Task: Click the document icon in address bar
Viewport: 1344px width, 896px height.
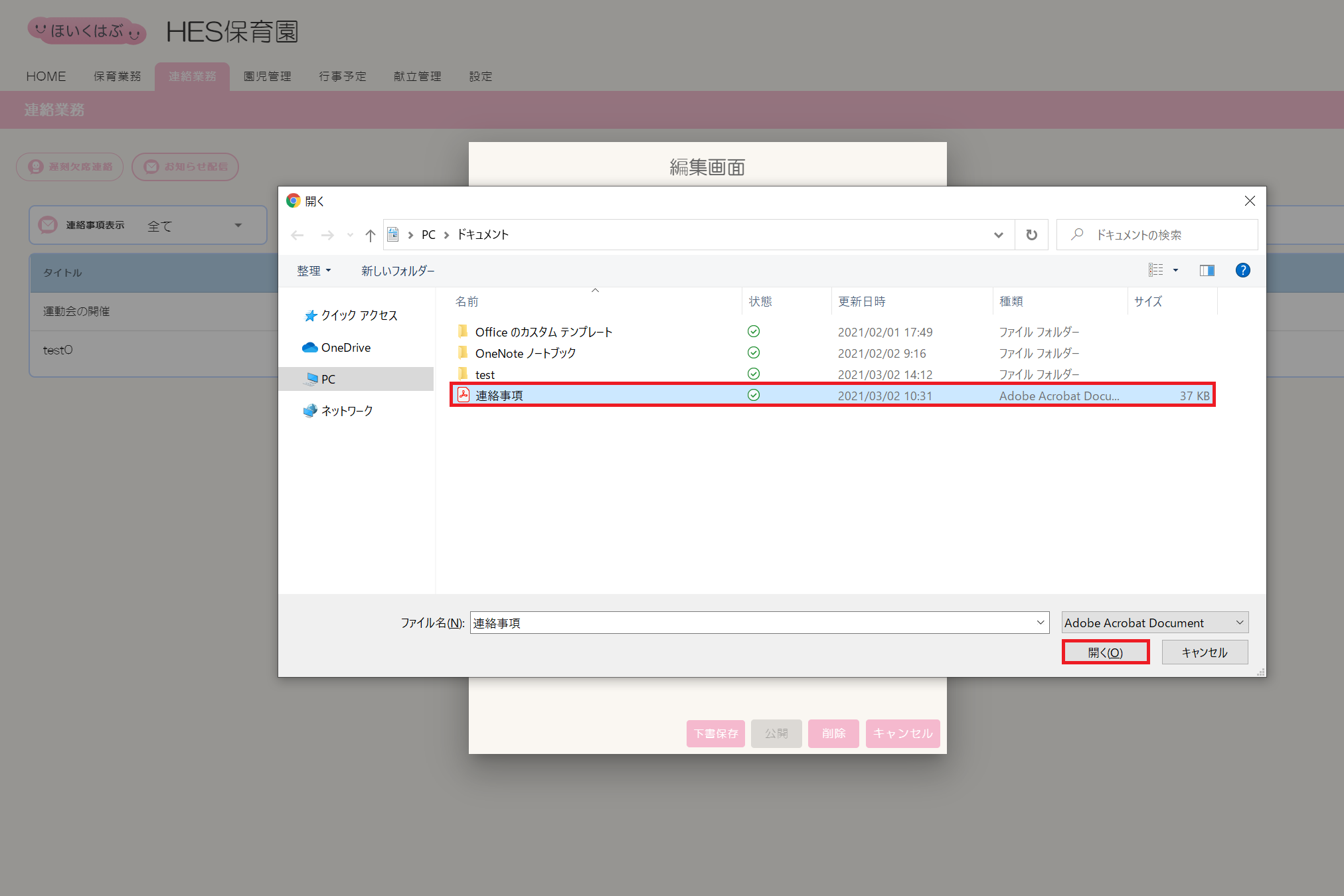Action: 393,234
